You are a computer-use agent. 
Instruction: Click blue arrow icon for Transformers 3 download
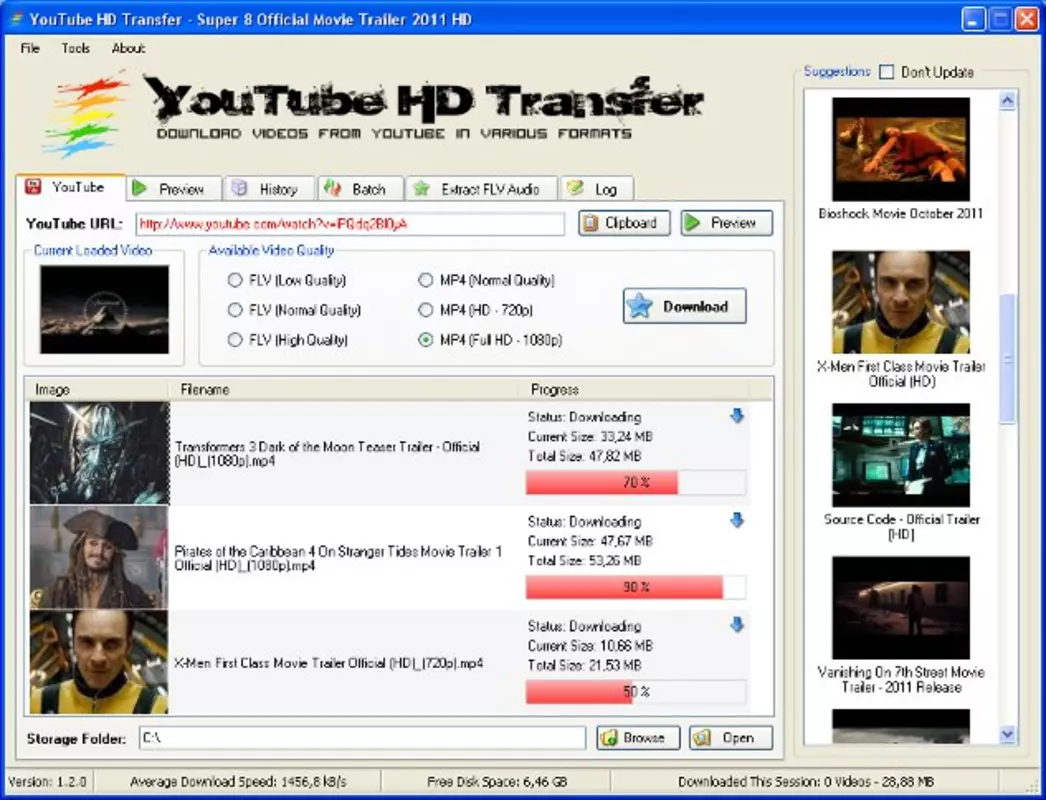(736, 416)
